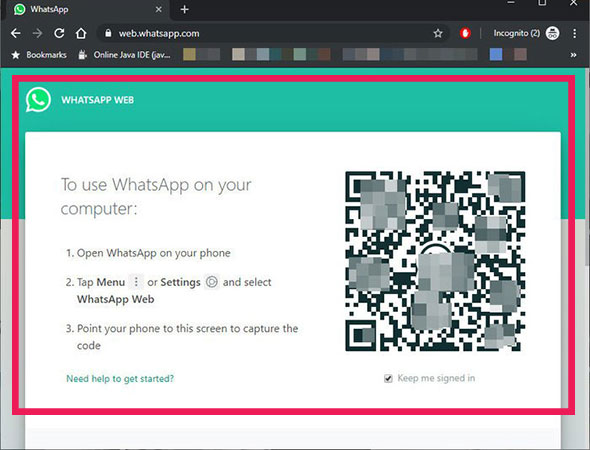The width and height of the screenshot is (590, 450).
Task: Open the Bookmarks folder in the bookmarks bar
Action: coord(39,55)
